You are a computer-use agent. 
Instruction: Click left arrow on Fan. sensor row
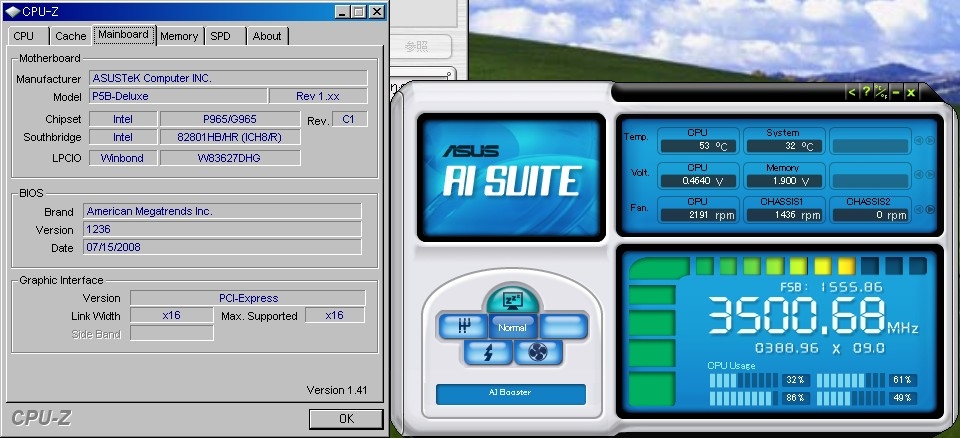[x=919, y=210]
